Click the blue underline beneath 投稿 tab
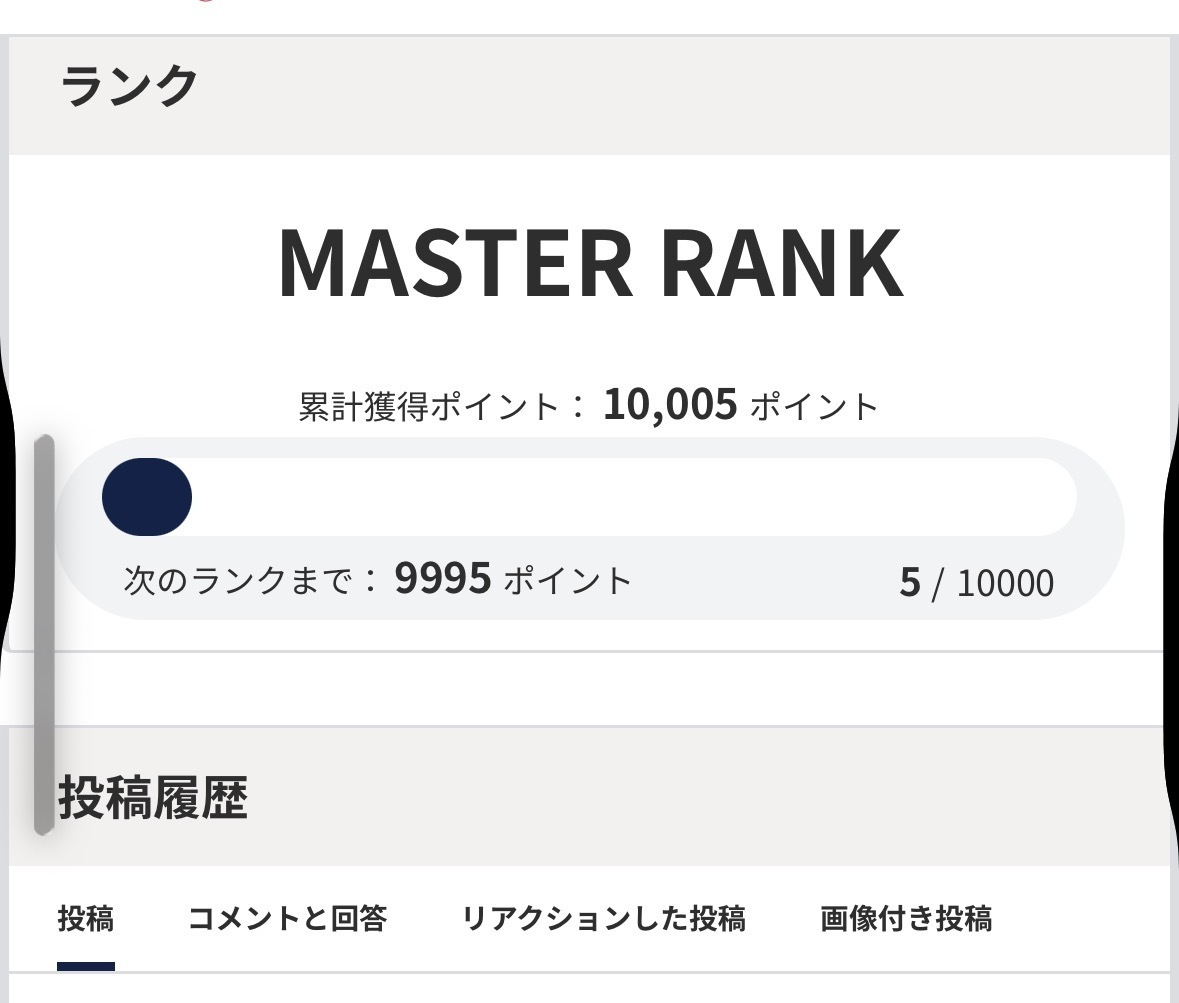 [x=86, y=966]
